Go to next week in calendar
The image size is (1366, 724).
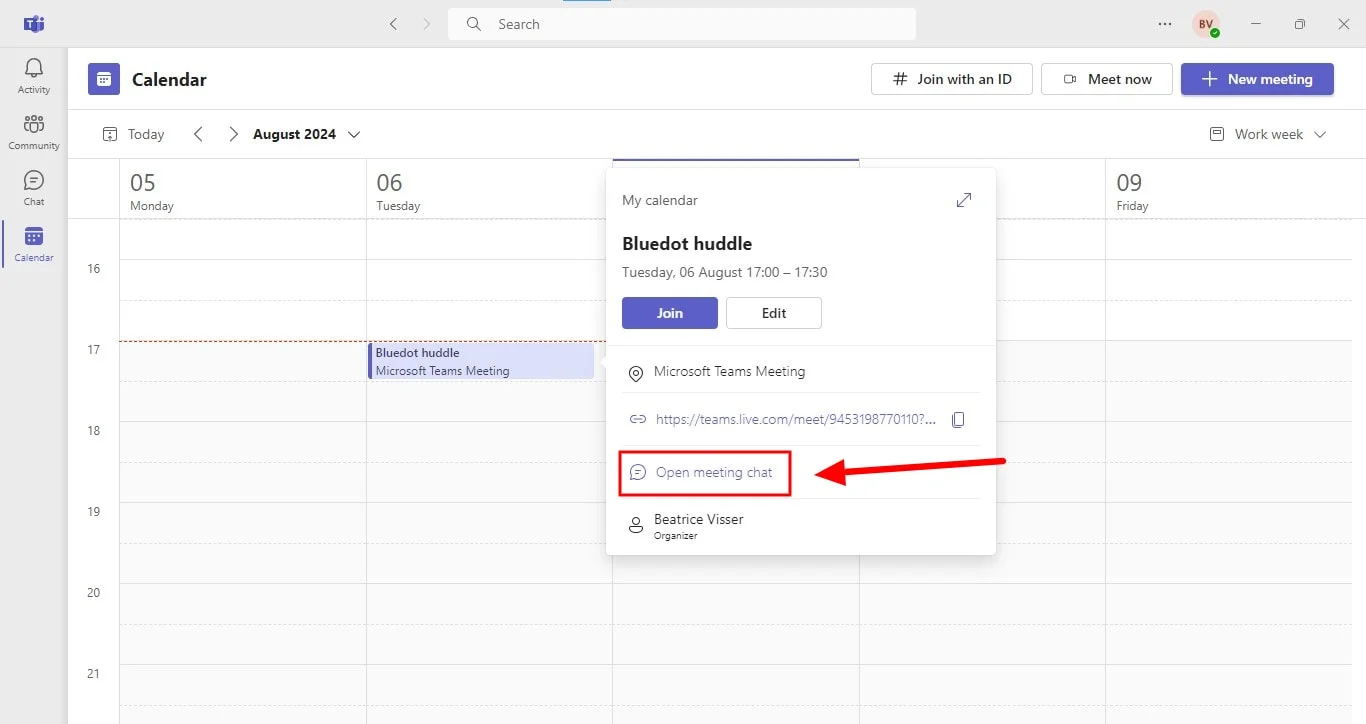point(233,134)
